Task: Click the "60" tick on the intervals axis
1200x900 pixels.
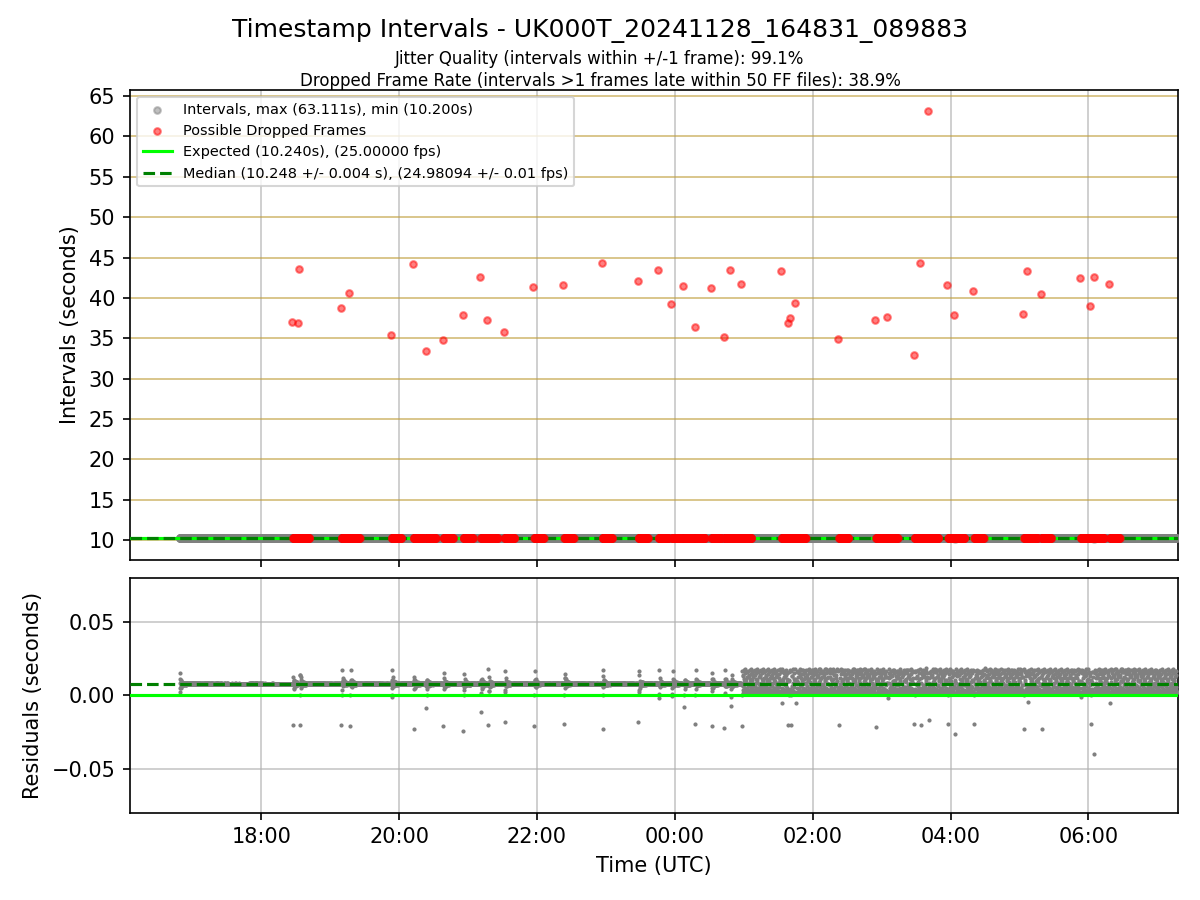Action: [x=103, y=137]
